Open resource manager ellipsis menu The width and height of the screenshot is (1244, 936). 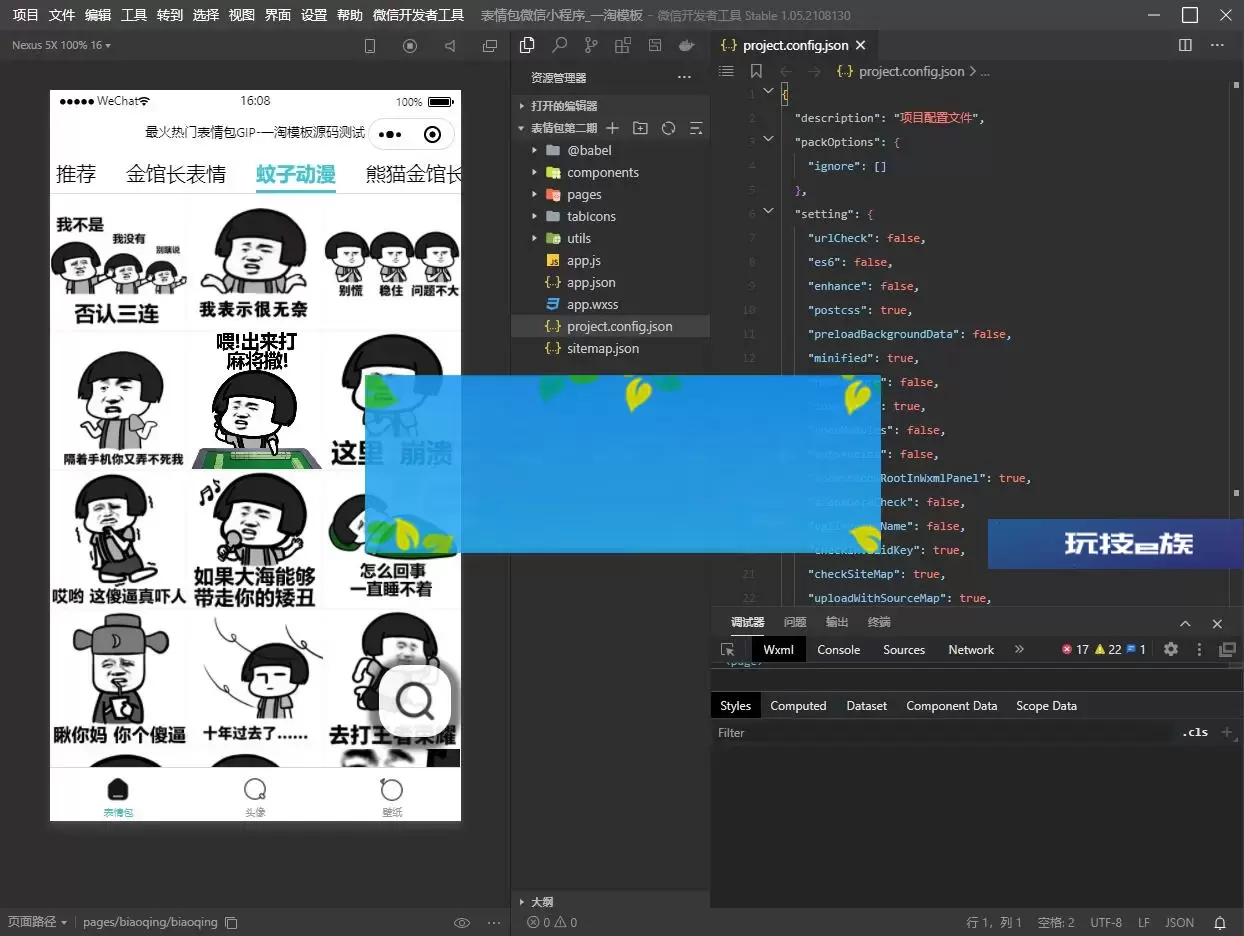click(684, 77)
